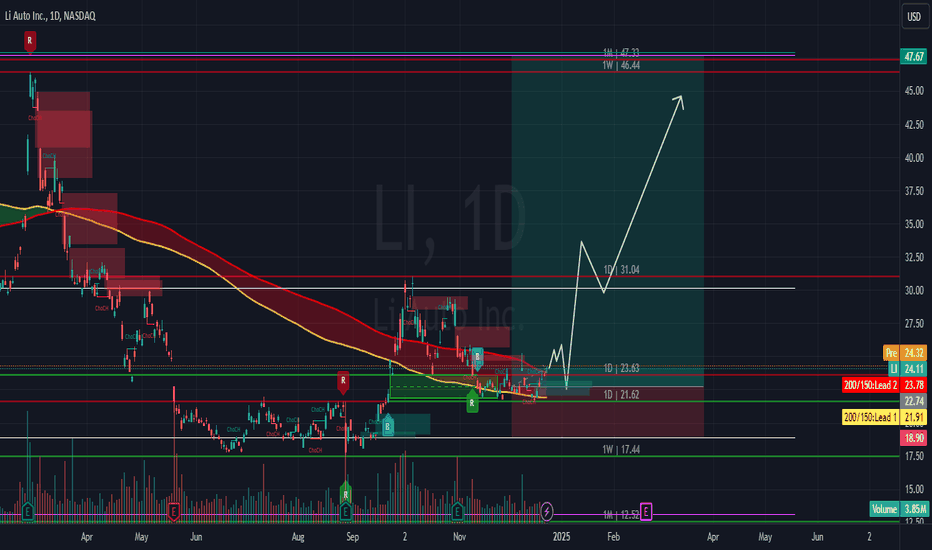This screenshot has width=932, height=550.
Task: Click the red R marker above the September candles
Action: 343,382
